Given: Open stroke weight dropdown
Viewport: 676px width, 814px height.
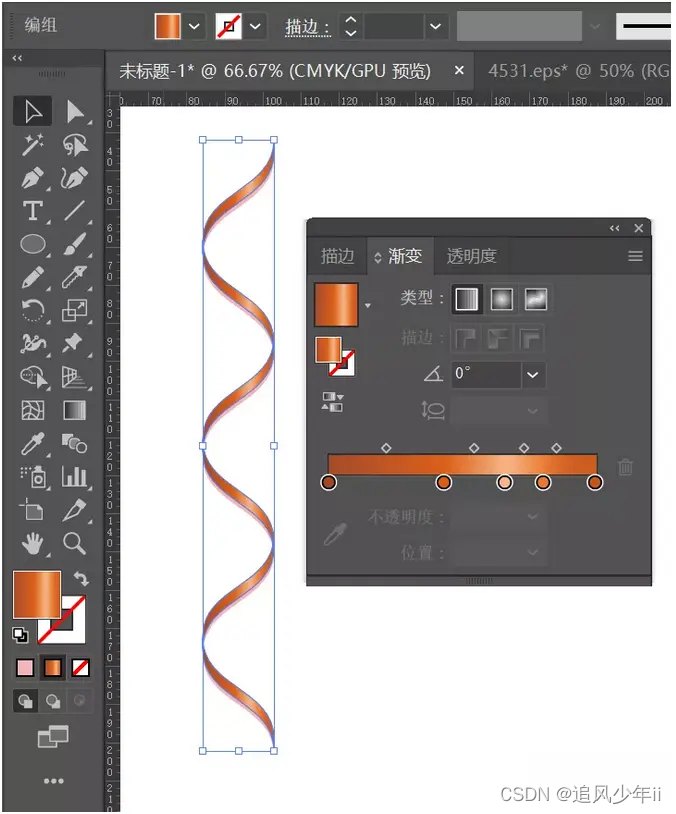Looking at the screenshot, I should [436, 26].
